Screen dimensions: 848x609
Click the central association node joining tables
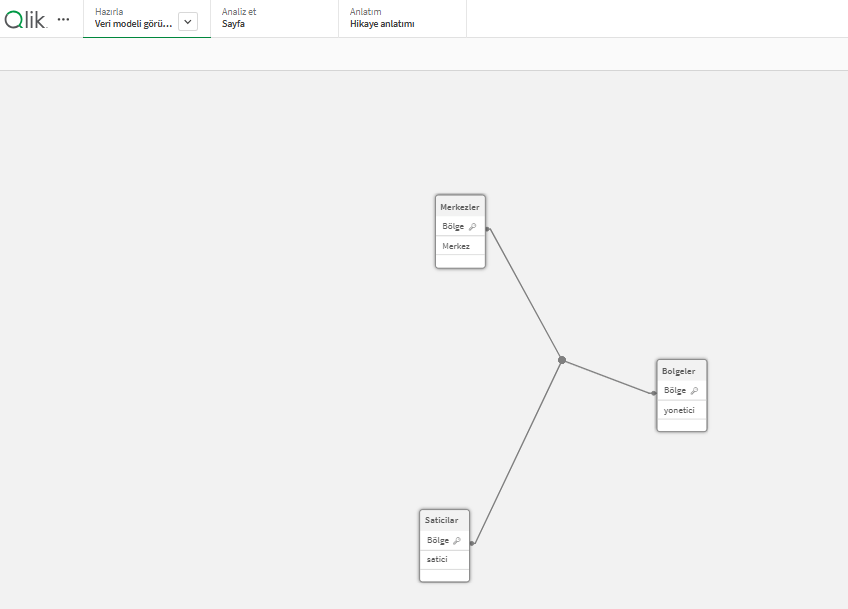click(562, 360)
